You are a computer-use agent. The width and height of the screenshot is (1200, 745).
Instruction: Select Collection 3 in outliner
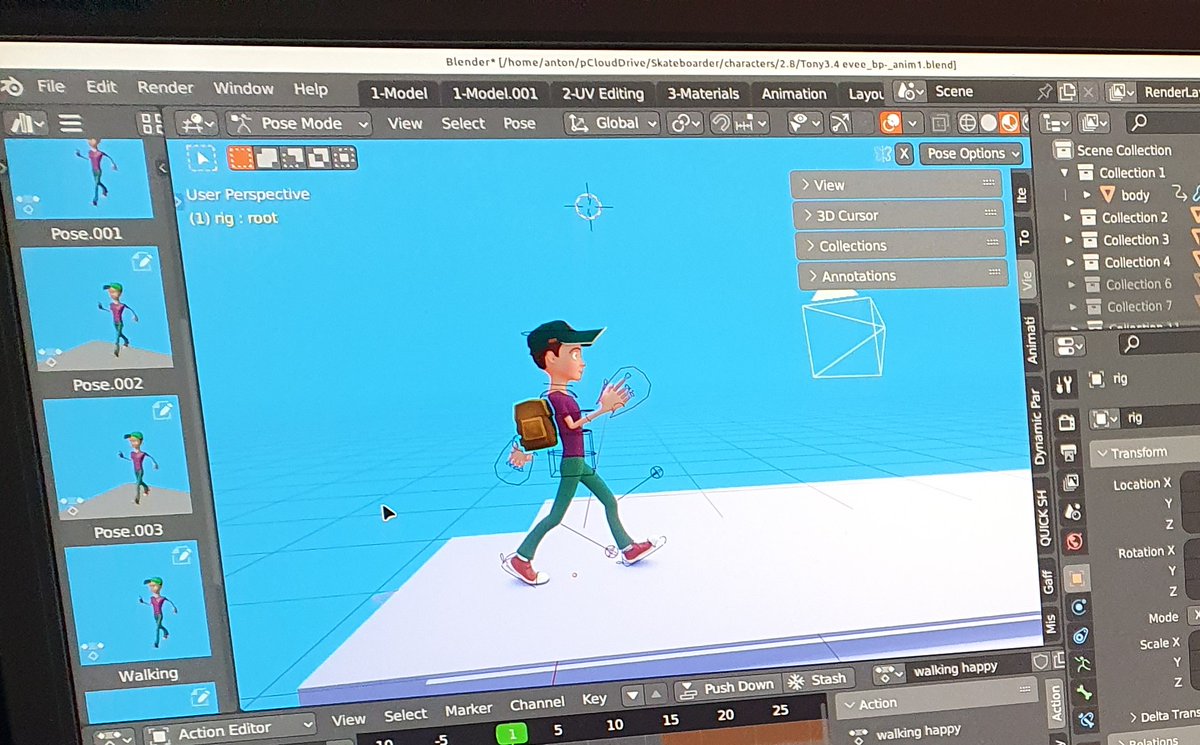(1135, 240)
